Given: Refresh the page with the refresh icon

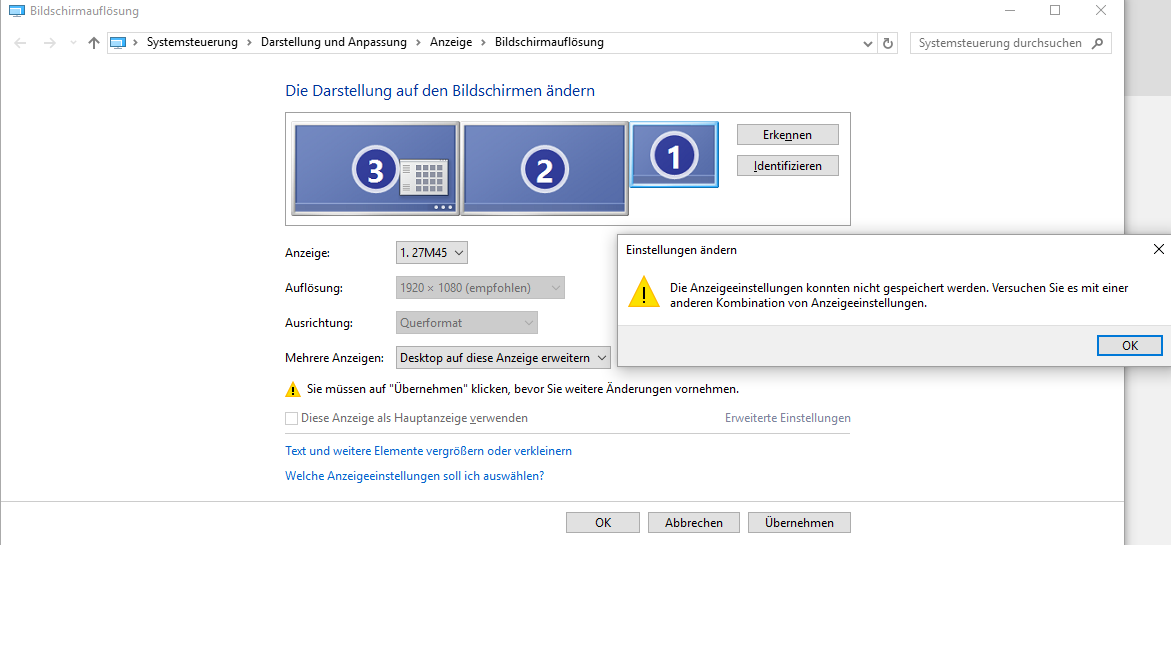Looking at the screenshot, I should tap(887, 43).
